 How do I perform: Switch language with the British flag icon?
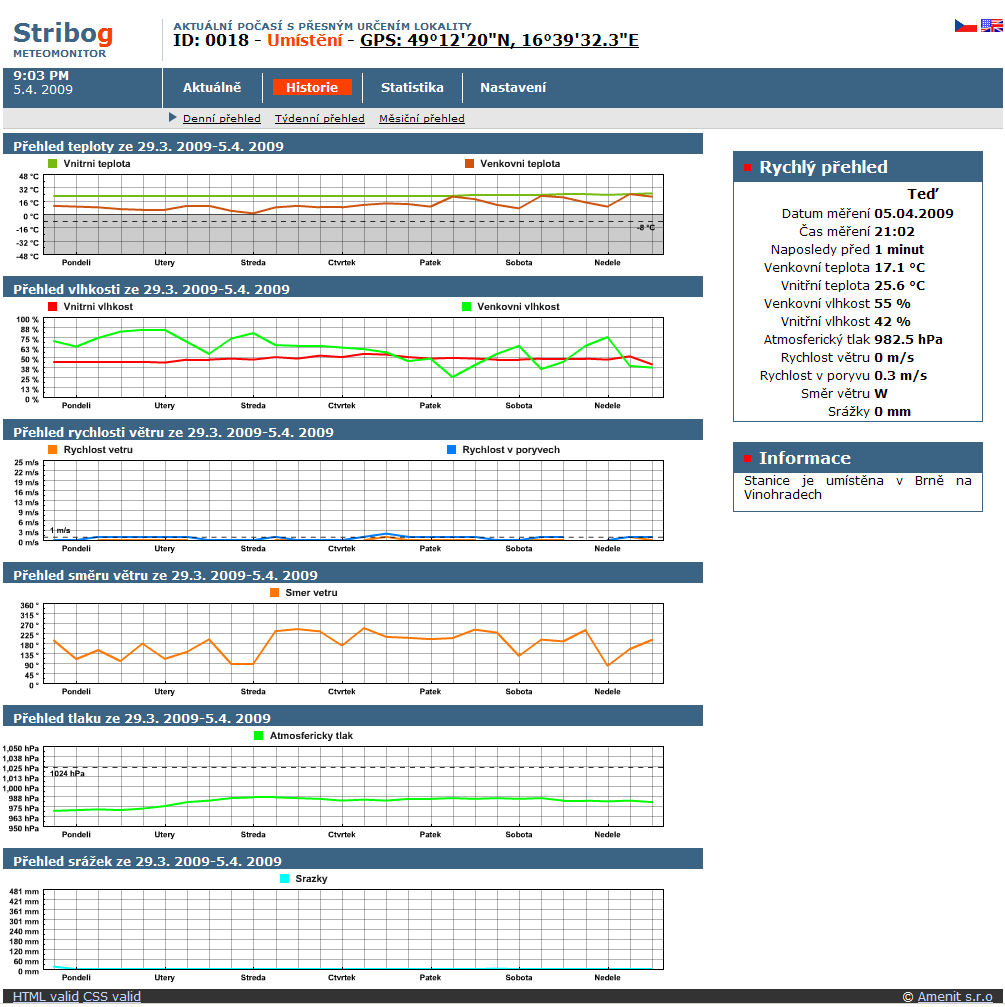pos(991,26)
